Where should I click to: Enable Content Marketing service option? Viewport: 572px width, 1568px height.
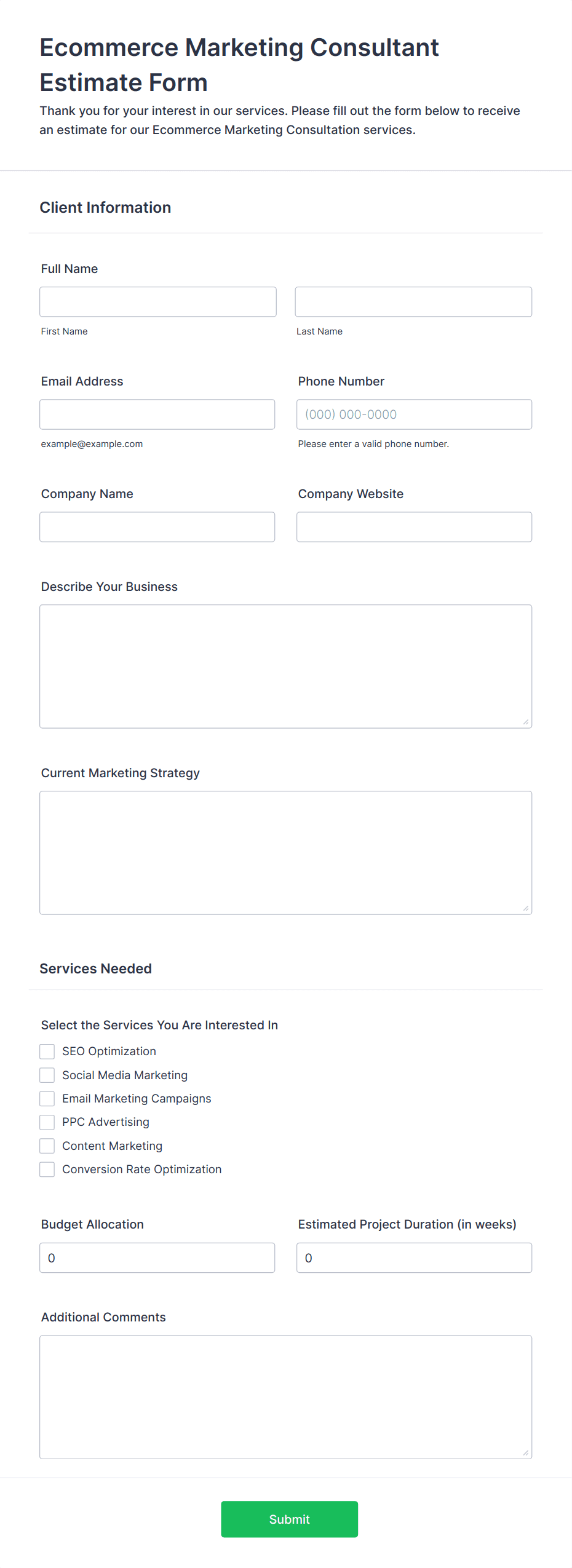(47, 1146)
